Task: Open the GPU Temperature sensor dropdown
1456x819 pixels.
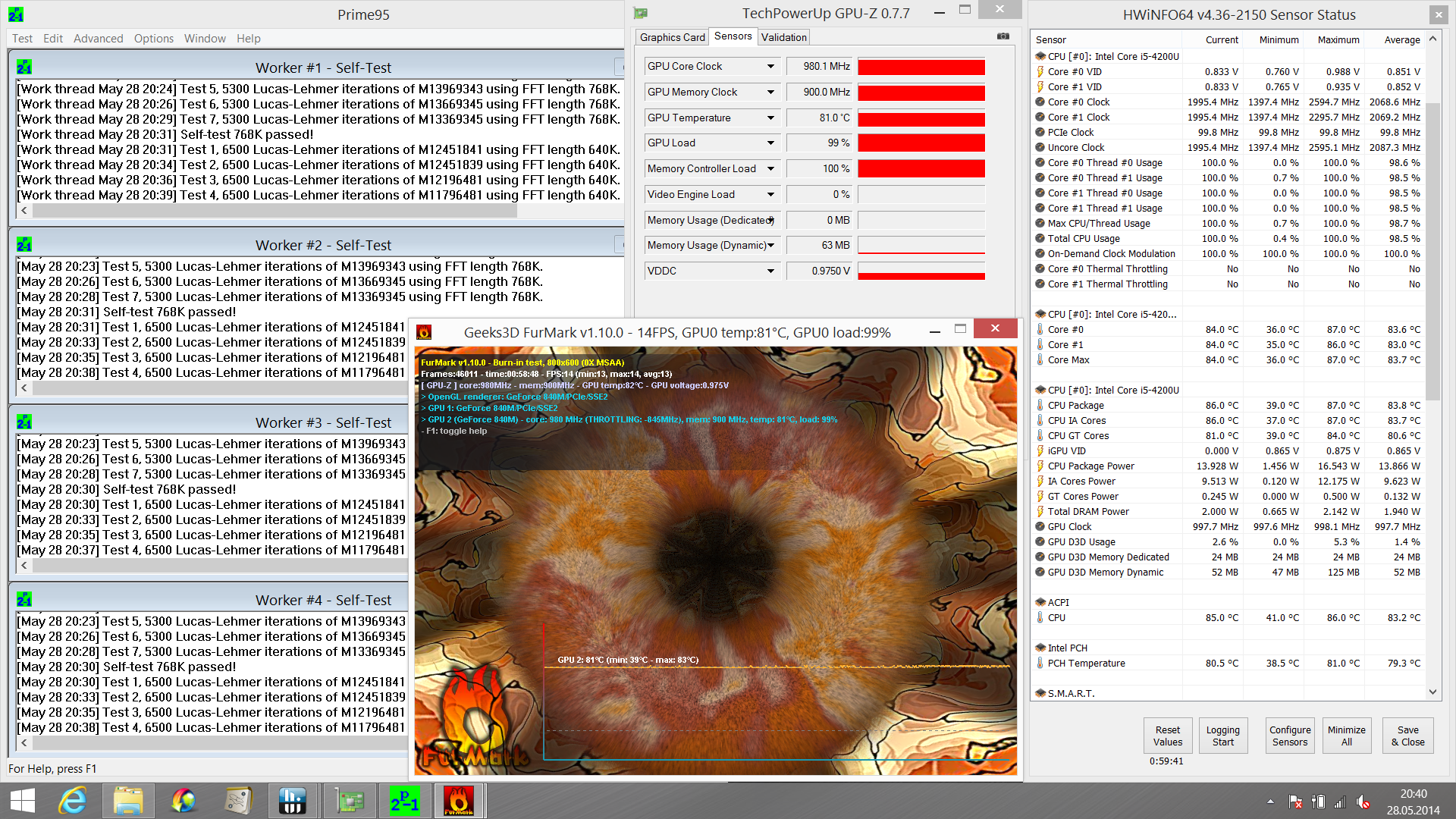Action: pos(770,118)
